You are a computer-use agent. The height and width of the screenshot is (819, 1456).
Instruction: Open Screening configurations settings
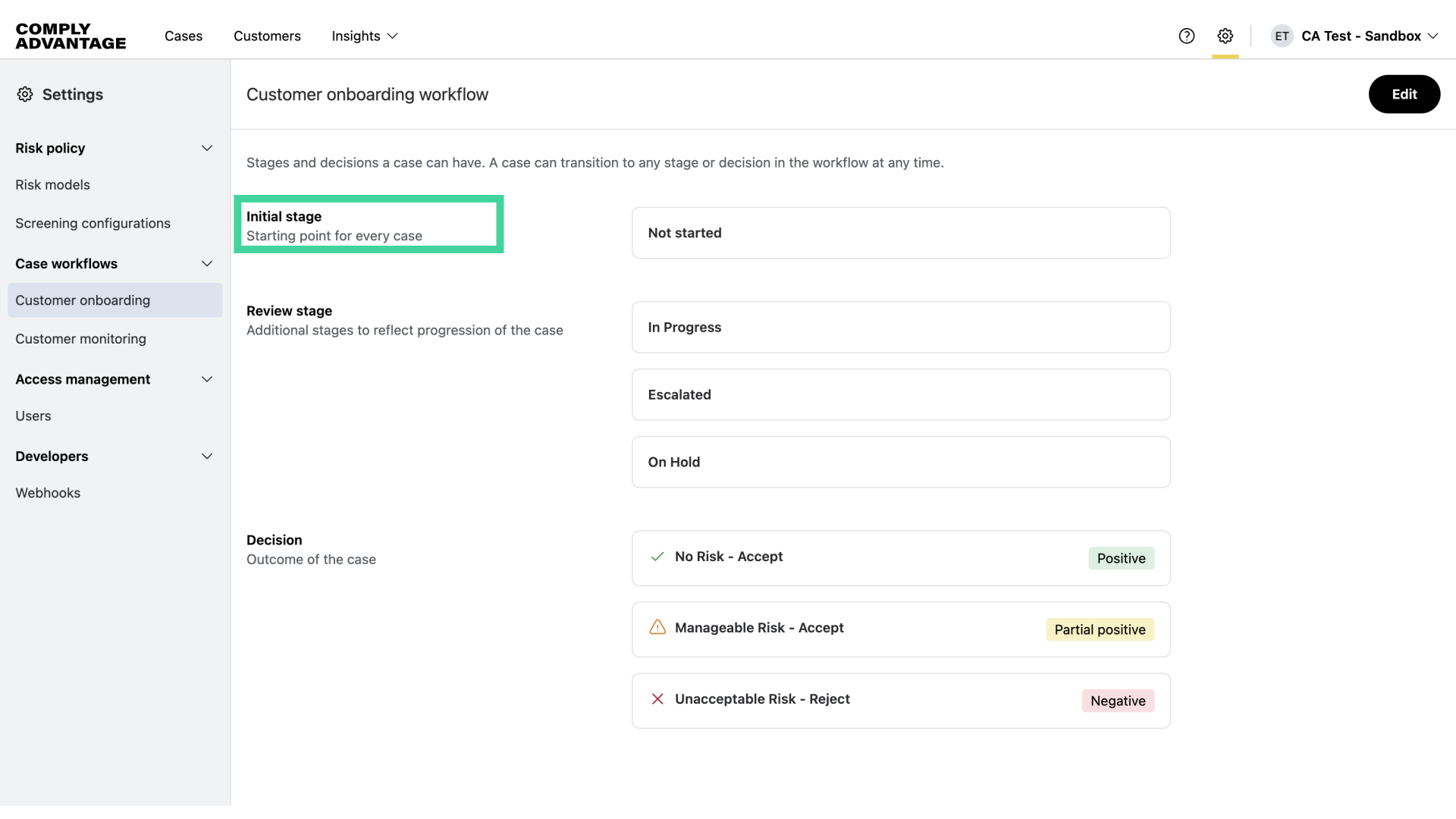tap(93, 224)
